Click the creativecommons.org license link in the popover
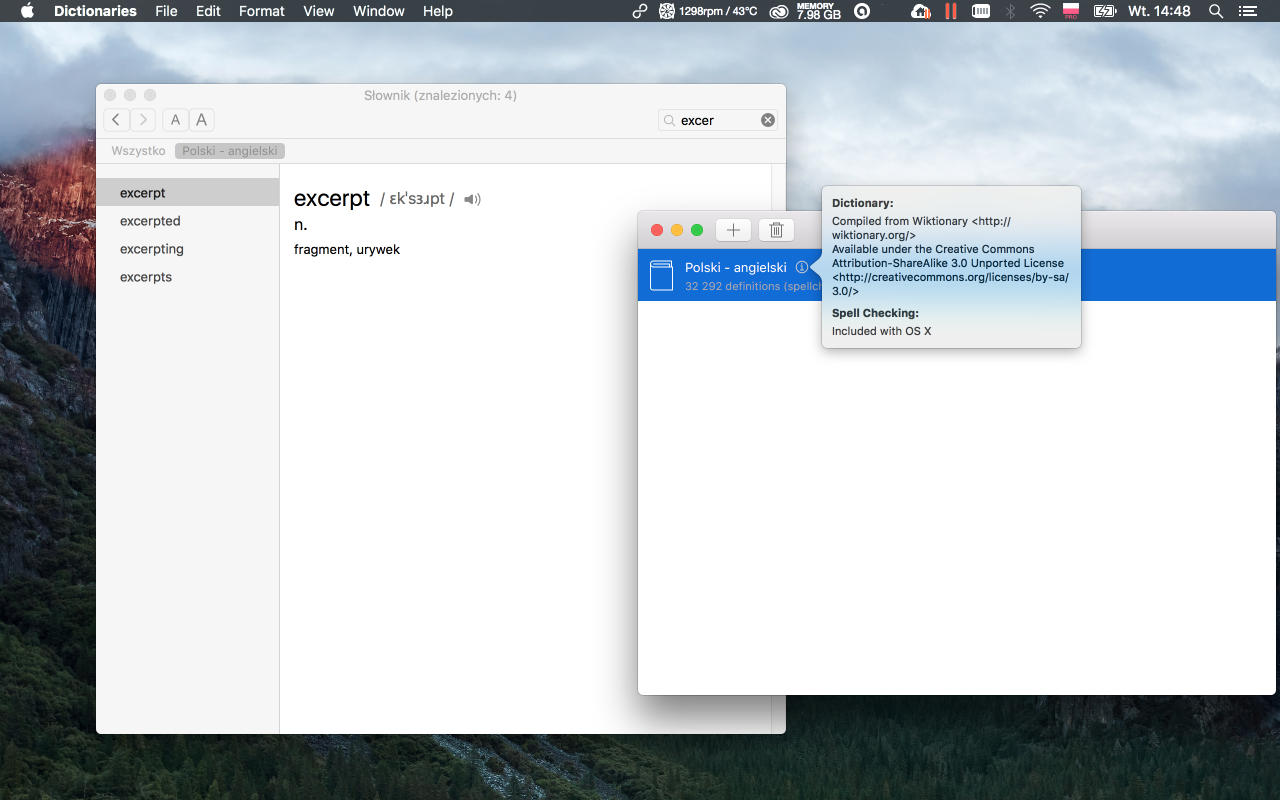 click(x=950, y=284)
